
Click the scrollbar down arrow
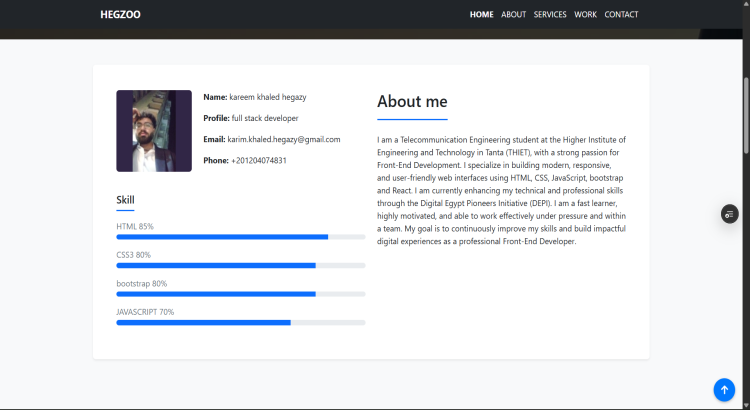(746, 406)
